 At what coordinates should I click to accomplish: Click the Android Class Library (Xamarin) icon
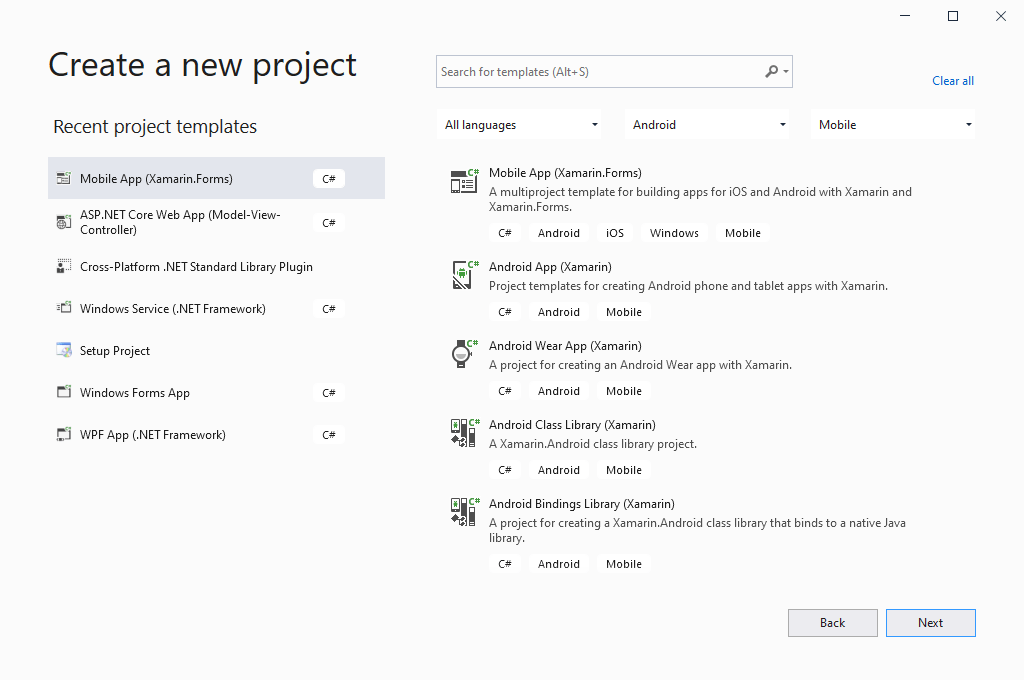463,432
